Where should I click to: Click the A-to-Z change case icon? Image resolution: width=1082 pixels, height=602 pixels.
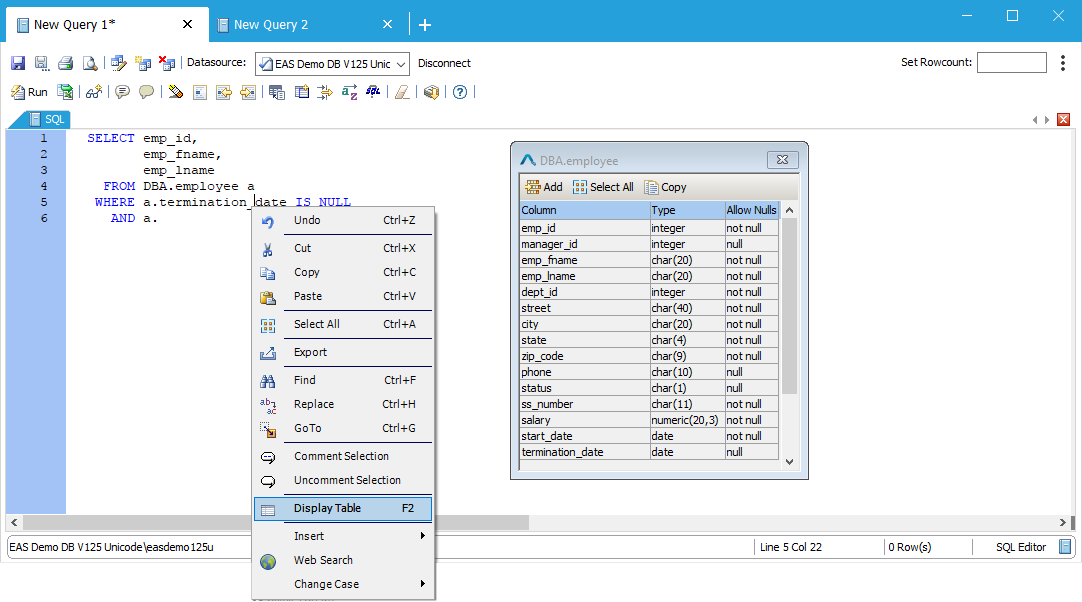pos(349,92)
